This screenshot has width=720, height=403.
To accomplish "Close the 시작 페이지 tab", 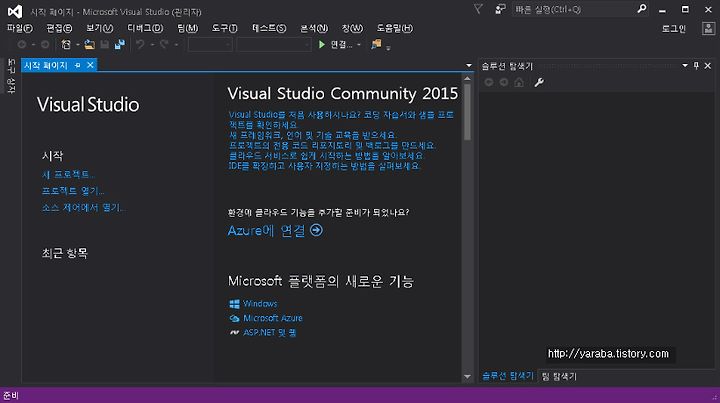I will coord(90,65).
